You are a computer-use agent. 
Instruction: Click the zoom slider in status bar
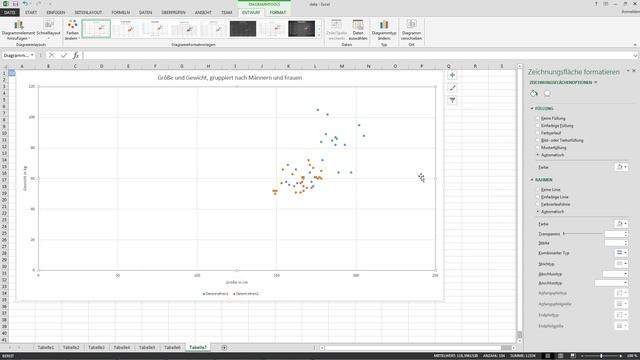[x=601, y=356]
